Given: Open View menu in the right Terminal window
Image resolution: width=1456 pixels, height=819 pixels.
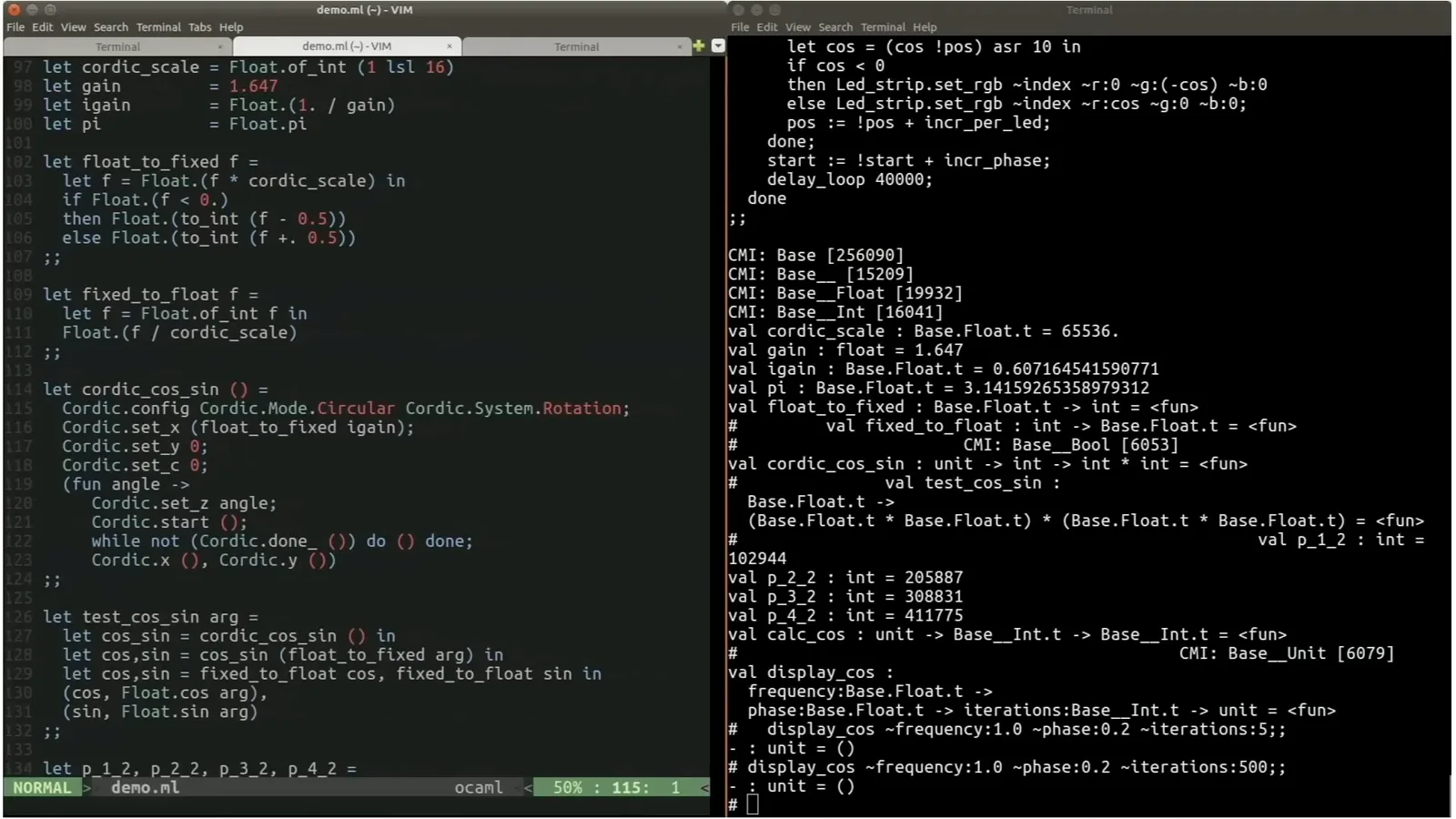Looking at the screenshot, I should (798, 27).
